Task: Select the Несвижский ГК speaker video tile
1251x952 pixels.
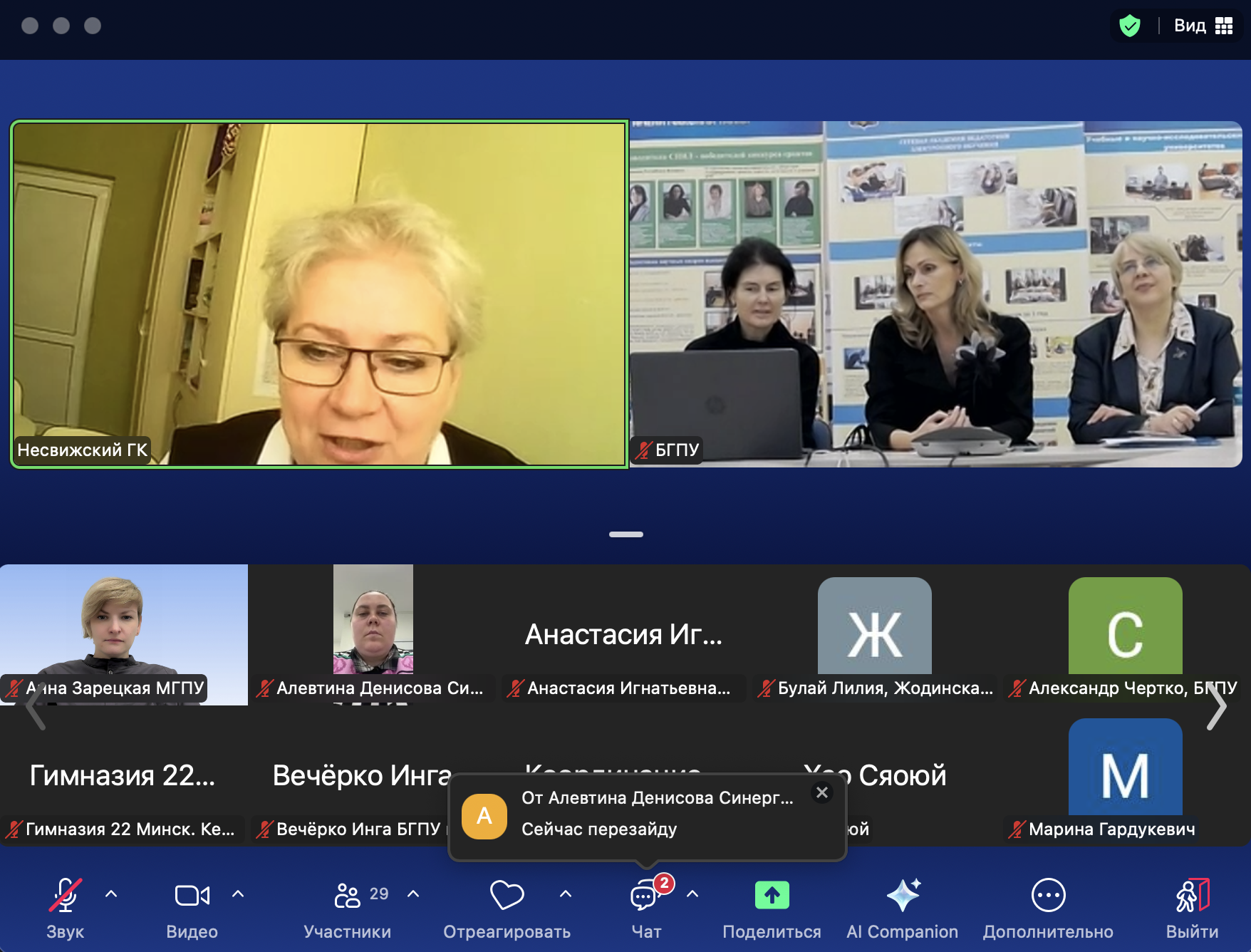Action: (x=319, y=294)
